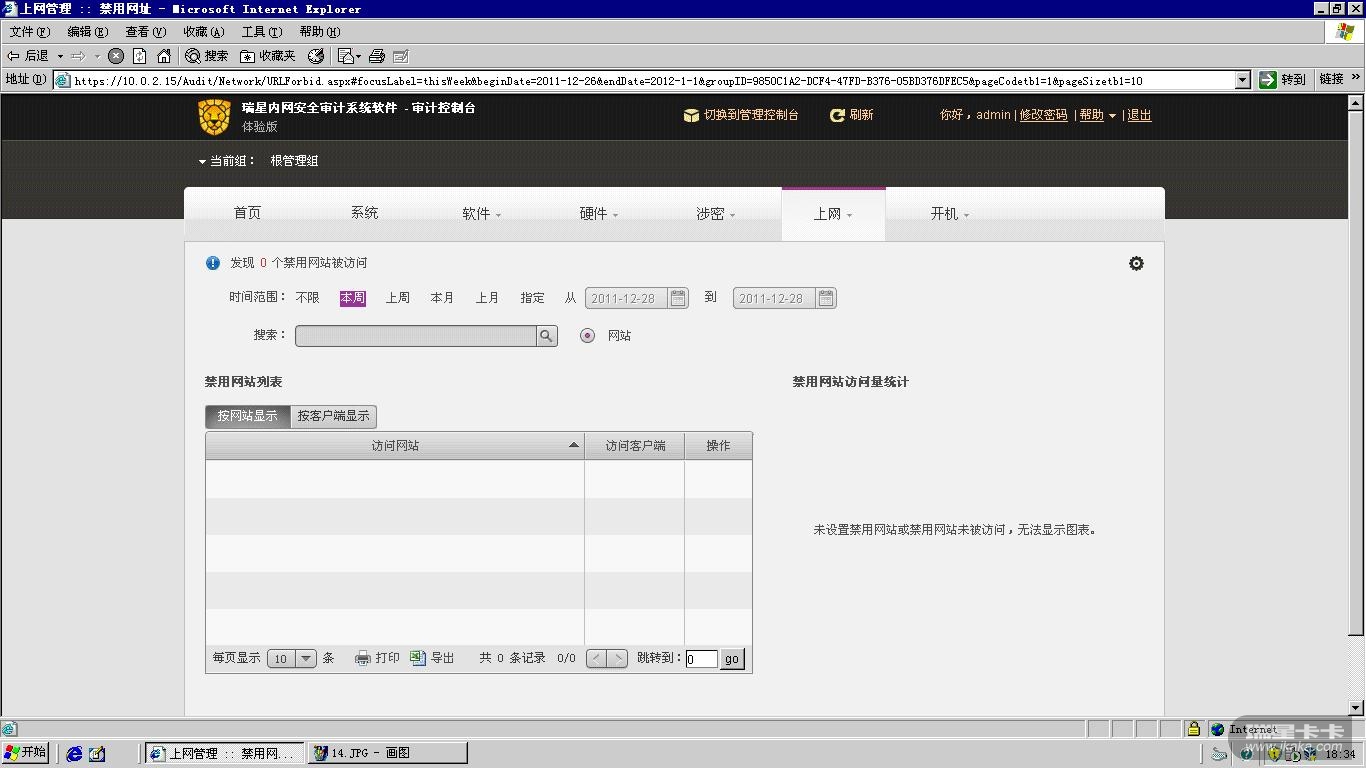
Task: Open the back history dropdown arrow
Action: tap(60, 56)
